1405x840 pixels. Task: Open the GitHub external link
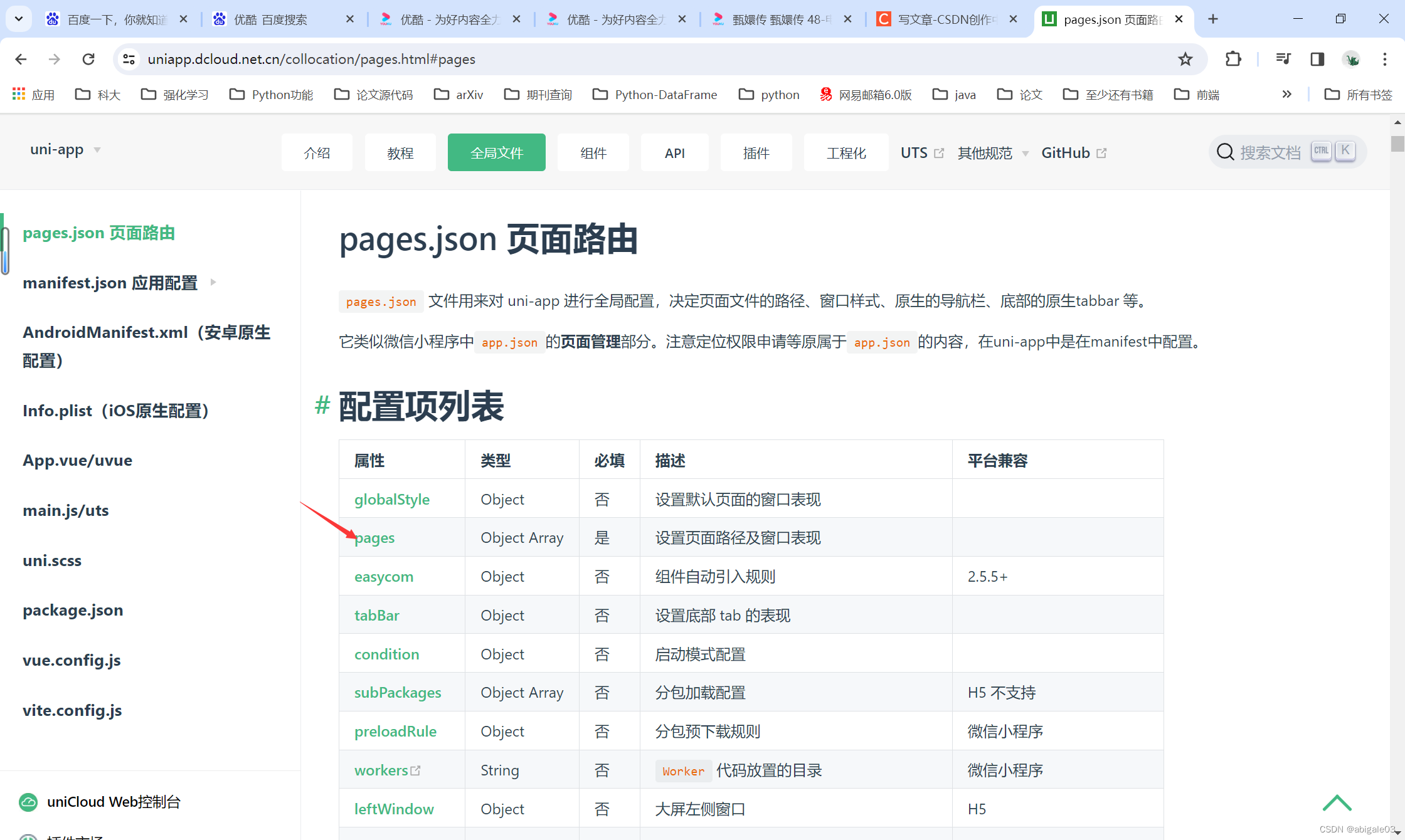(x=1074, y=153)
